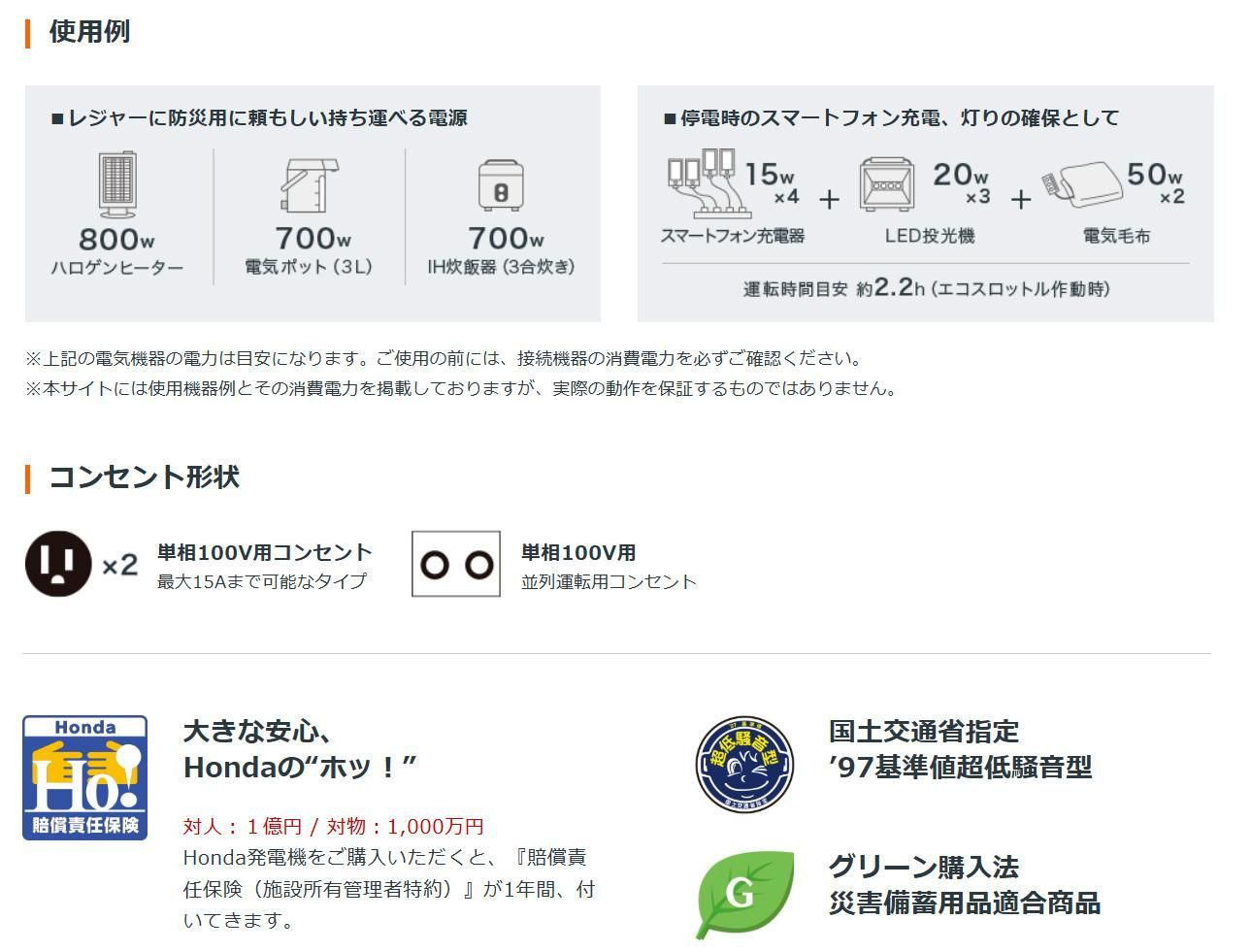
Task: Click the IH炊飯器（3合炊き） label
Action: point(501,267)
